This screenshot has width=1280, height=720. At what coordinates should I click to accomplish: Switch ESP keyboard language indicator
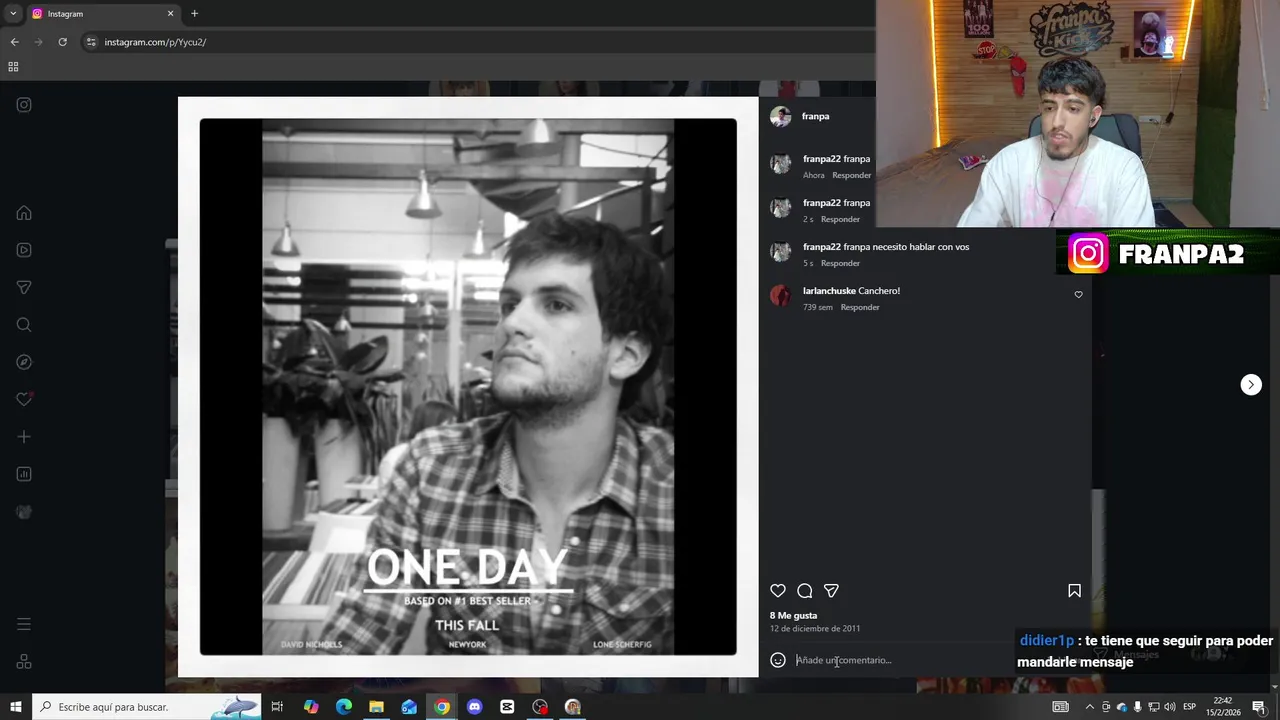coord(1189,707)
